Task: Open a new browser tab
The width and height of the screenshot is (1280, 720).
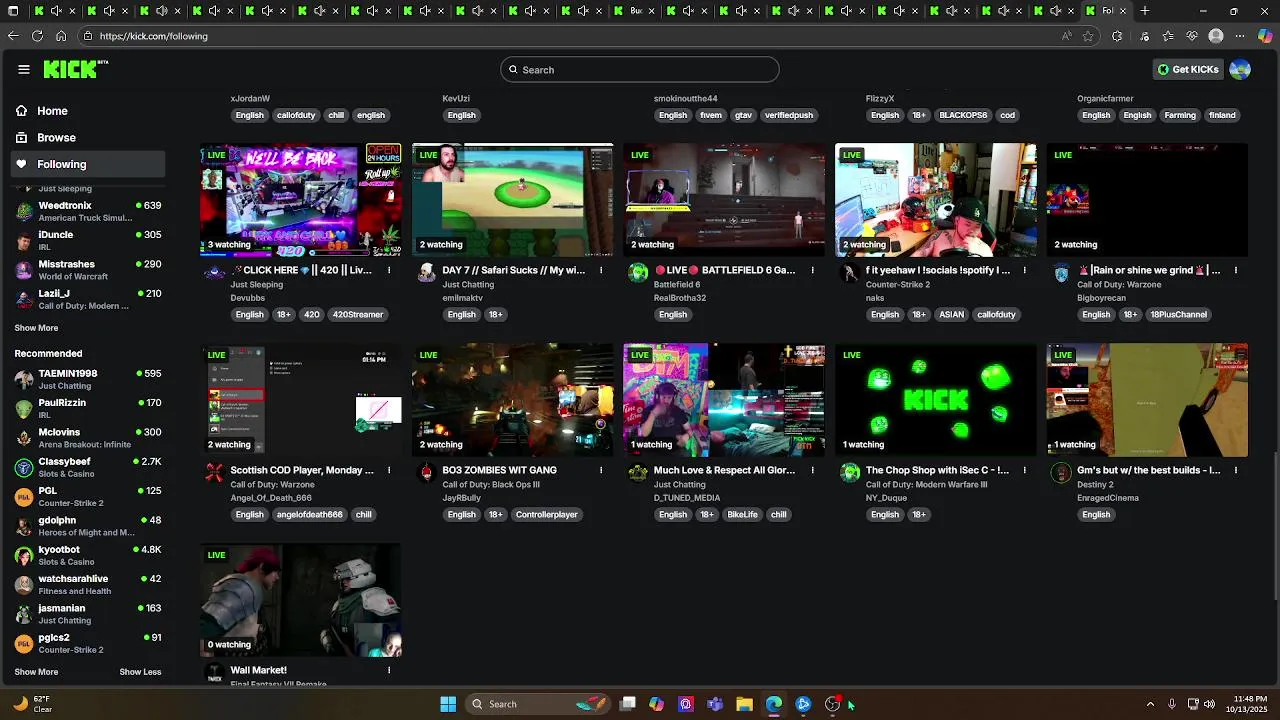Action: click(x=1145, y=11)
